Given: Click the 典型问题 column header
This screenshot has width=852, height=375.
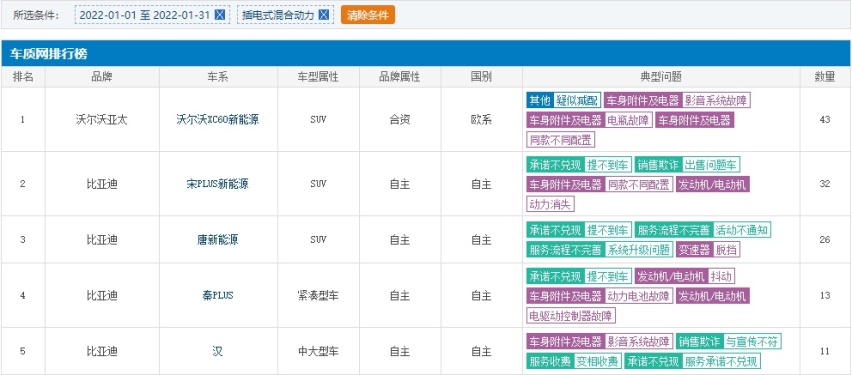Looking at the screenshot, I should (x=661, y=77).
